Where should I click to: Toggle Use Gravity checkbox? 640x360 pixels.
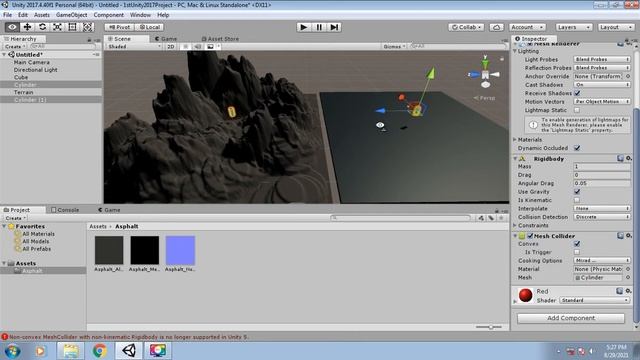577,191
